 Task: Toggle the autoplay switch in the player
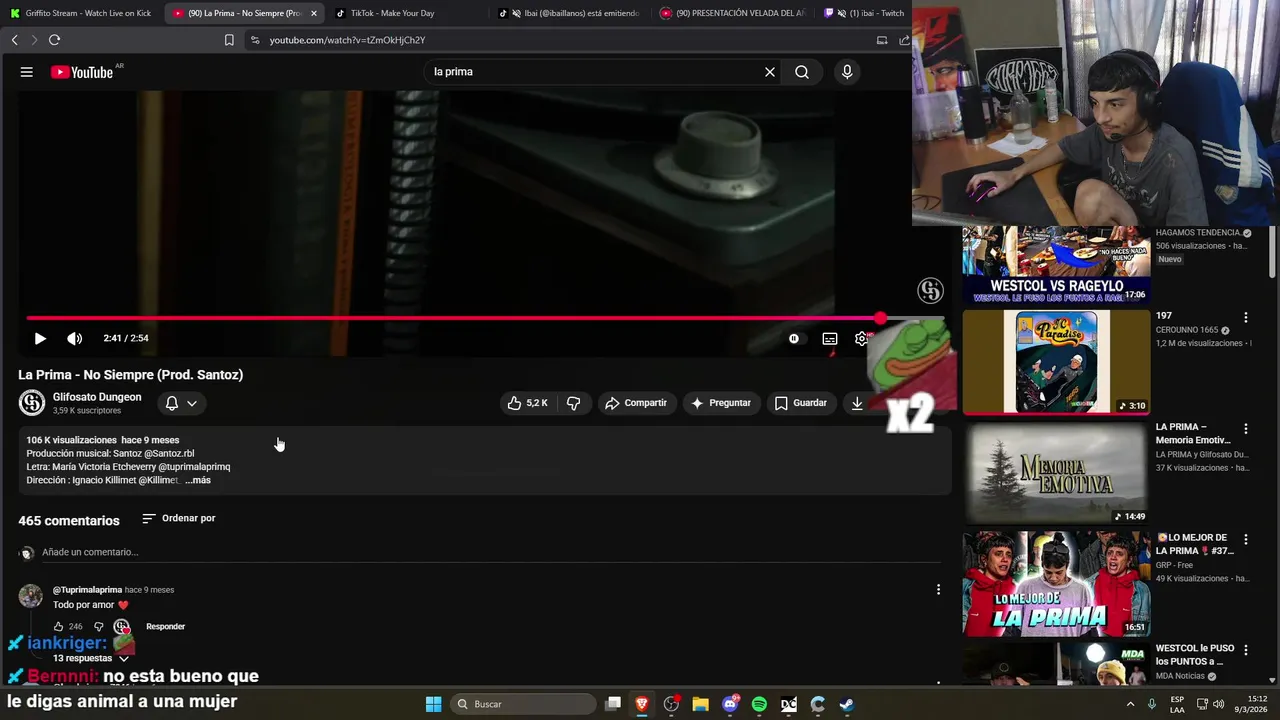tap(794, 338)
